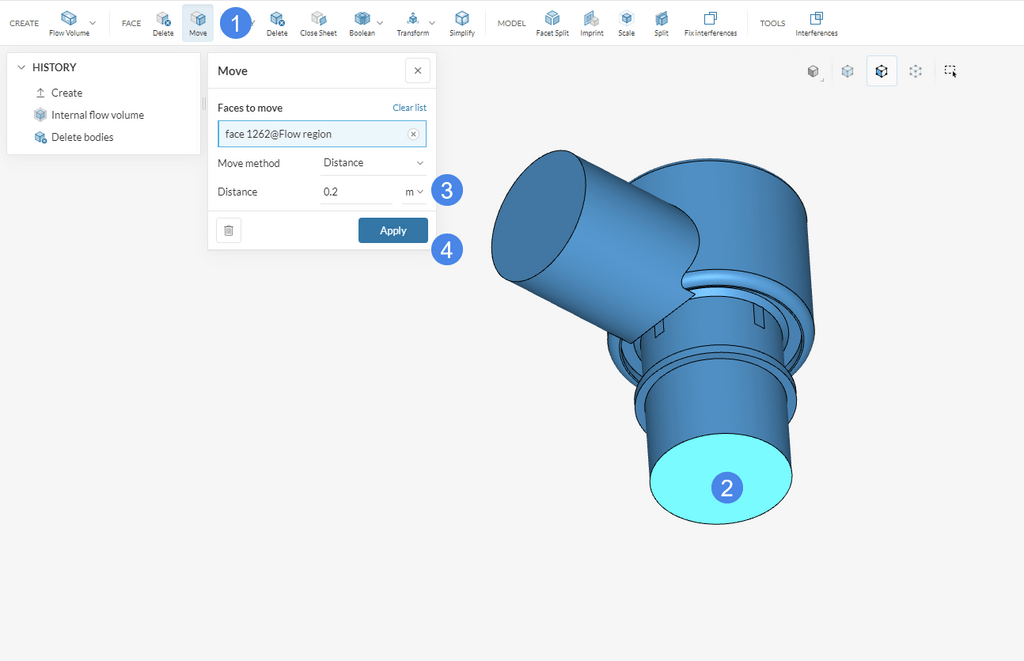The width and height of the screenshot is (1024, 661).
Task: Switch to translucent surface render mode
Action: [x=848, y=71]
